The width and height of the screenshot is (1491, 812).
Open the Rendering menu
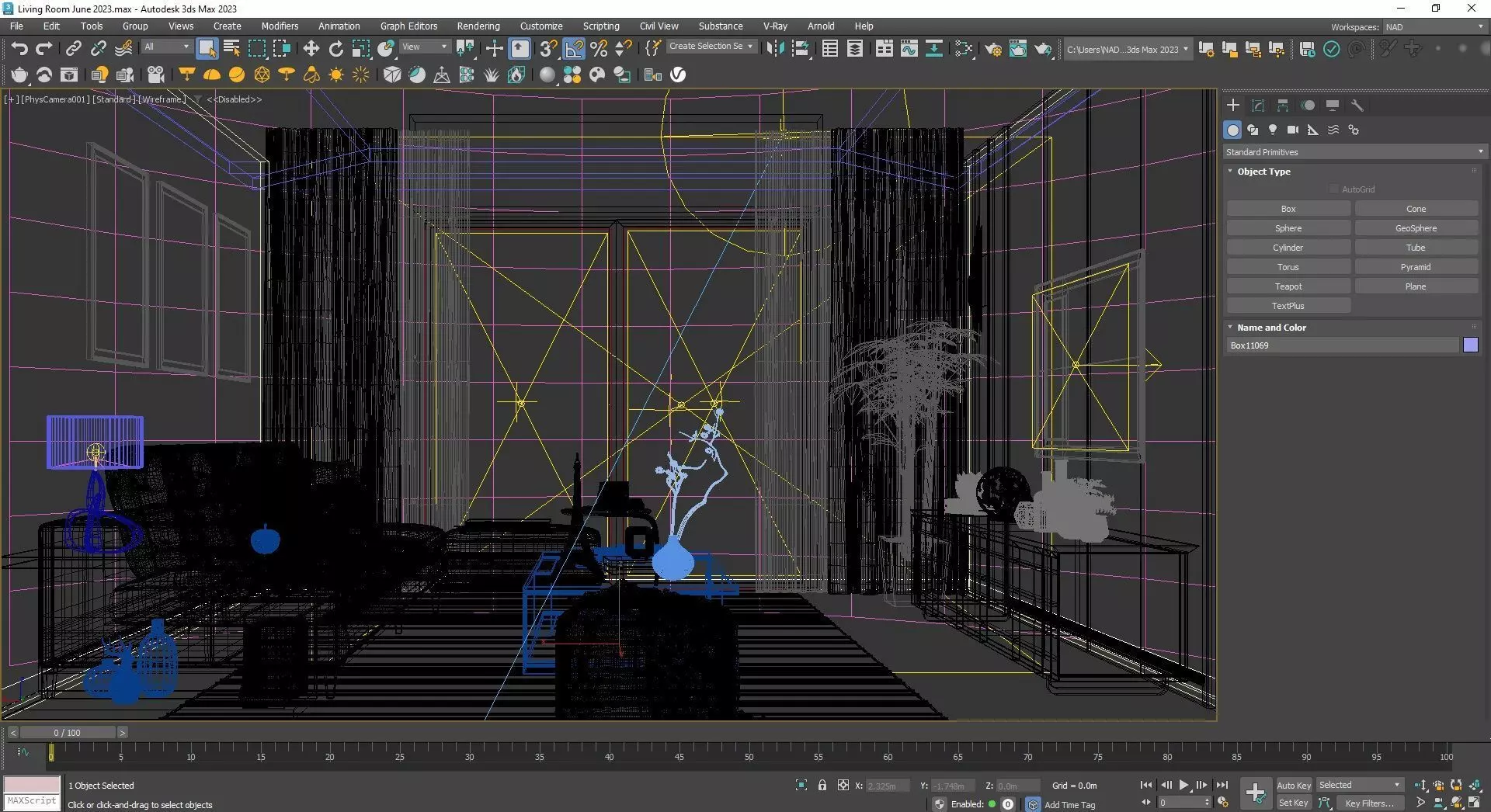tap(478, 26)
